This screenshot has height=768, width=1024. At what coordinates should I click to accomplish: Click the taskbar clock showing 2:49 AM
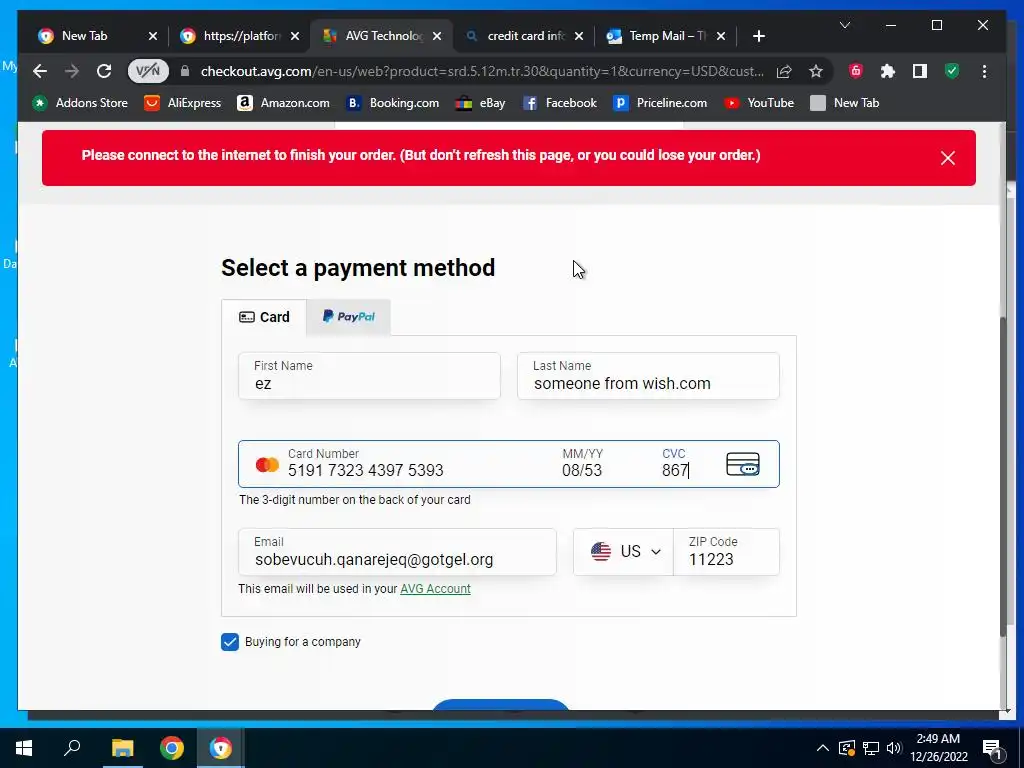click(938, 748)
